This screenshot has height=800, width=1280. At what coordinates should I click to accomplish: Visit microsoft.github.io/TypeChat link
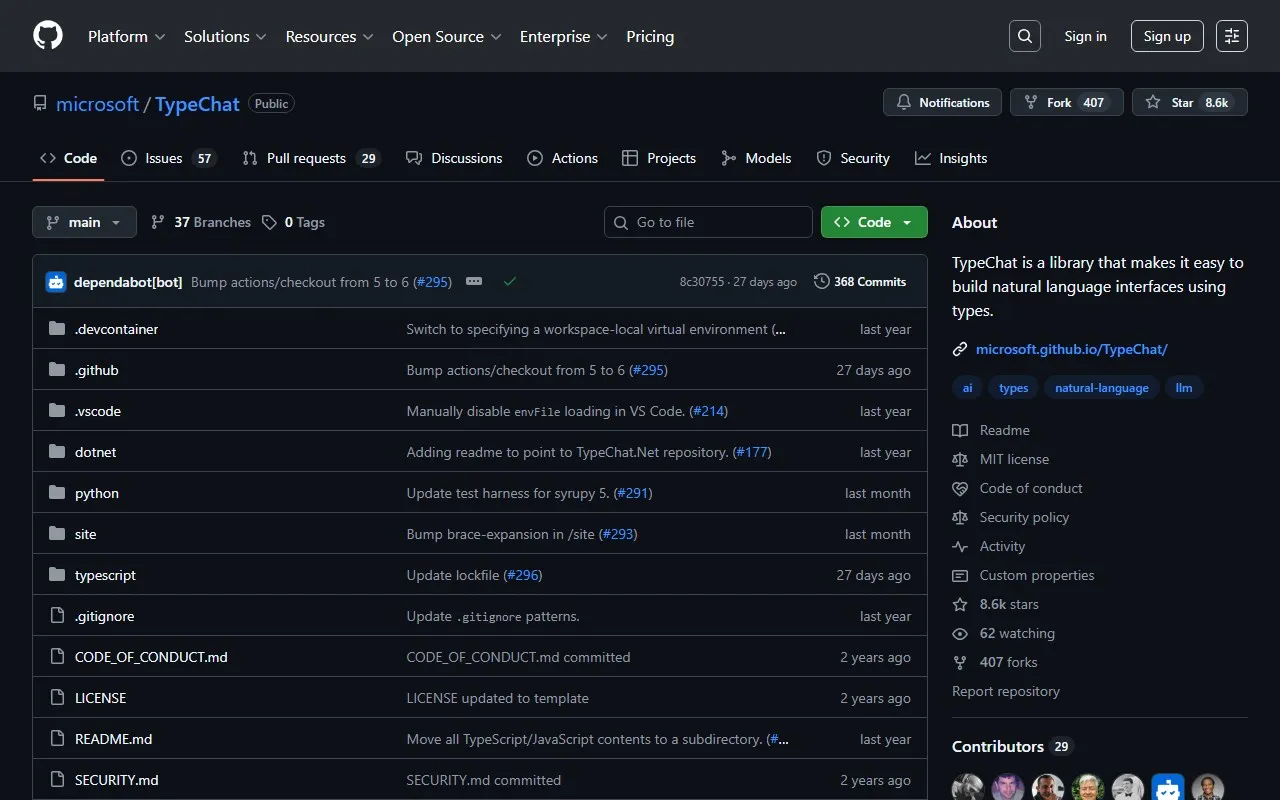[1071, 349]
